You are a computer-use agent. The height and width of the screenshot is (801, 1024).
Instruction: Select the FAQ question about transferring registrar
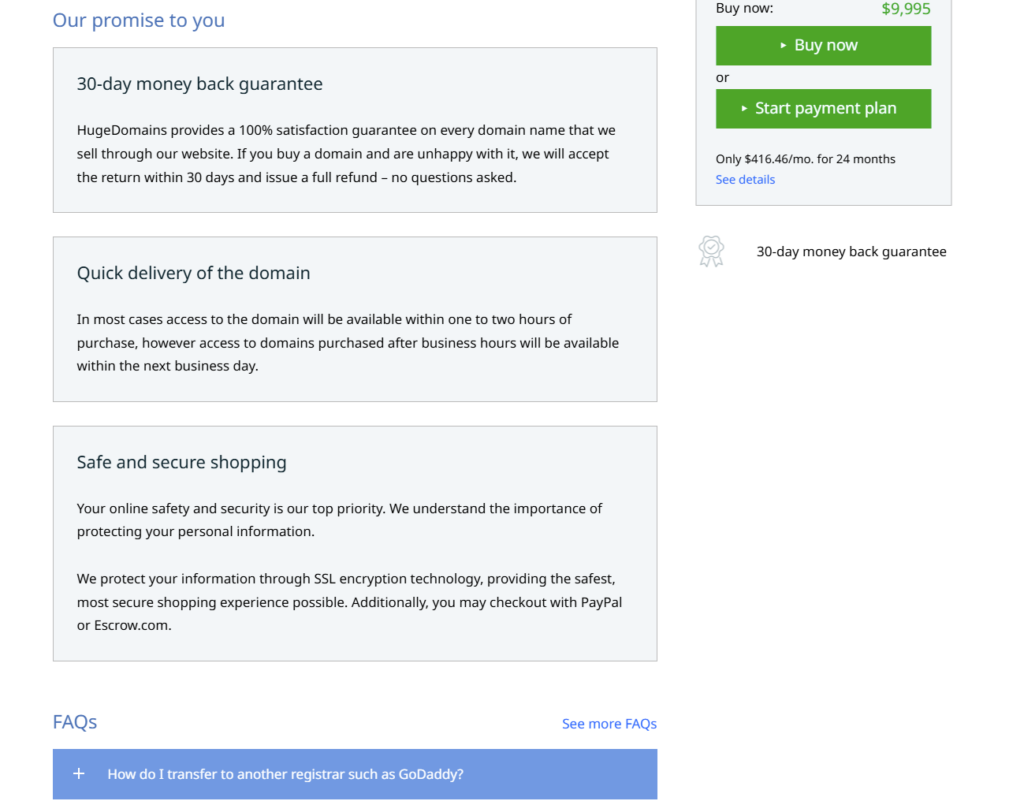[x=285, y=774]
